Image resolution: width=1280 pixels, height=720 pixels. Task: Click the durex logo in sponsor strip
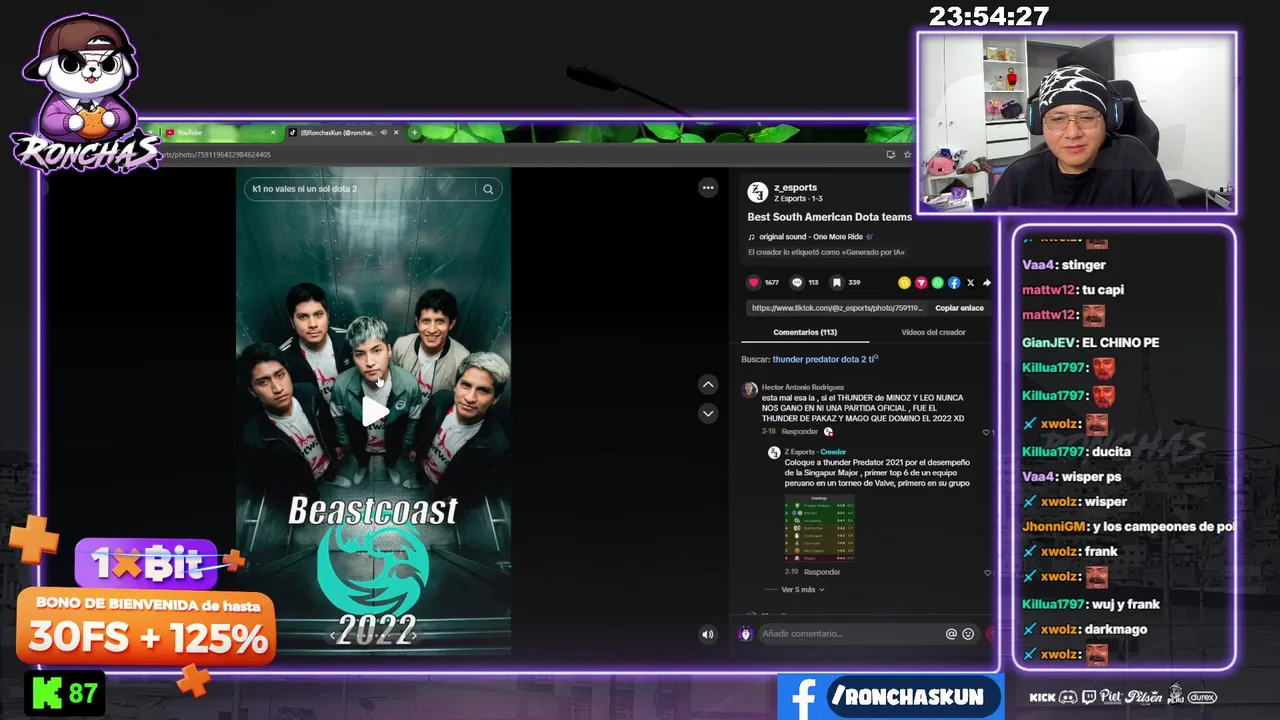pos(1202,697)
